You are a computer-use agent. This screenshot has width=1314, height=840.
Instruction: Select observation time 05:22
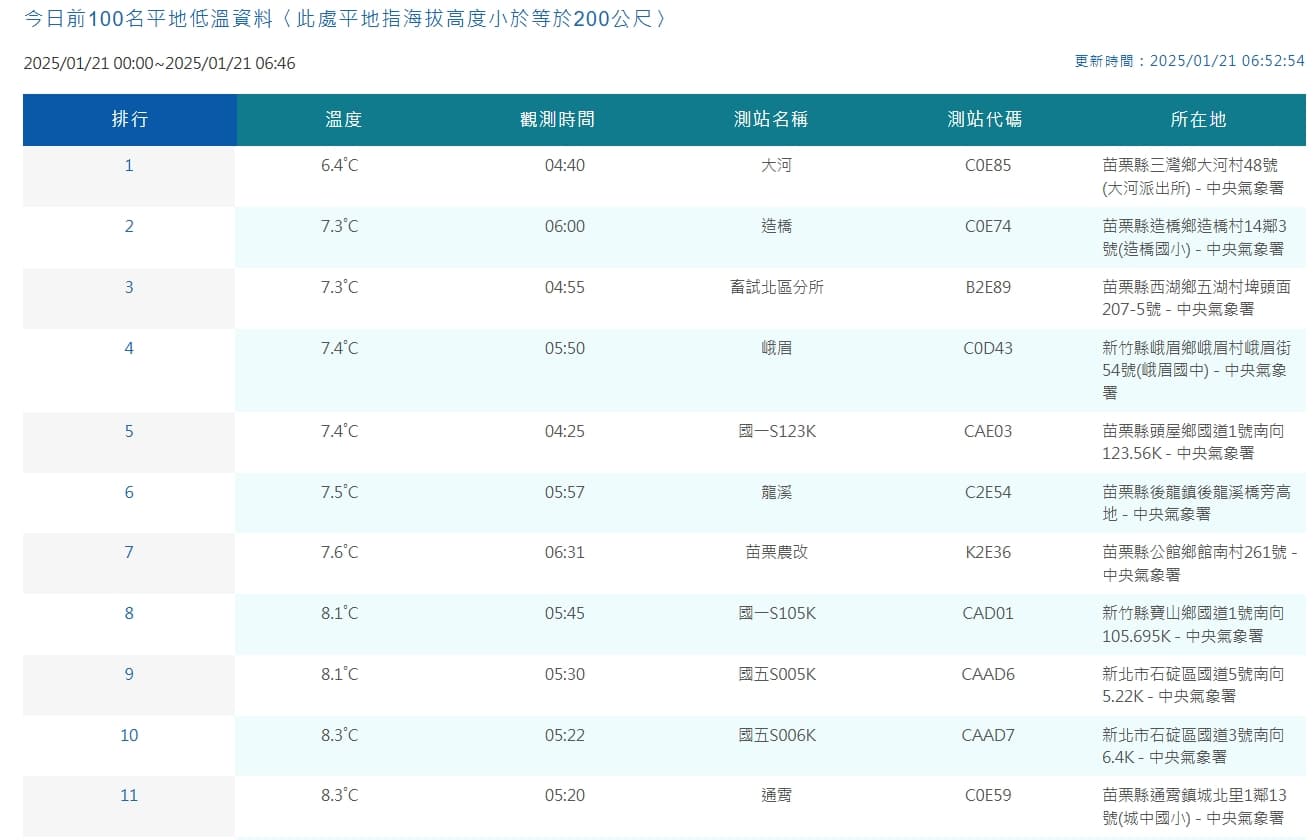(565, 735)
